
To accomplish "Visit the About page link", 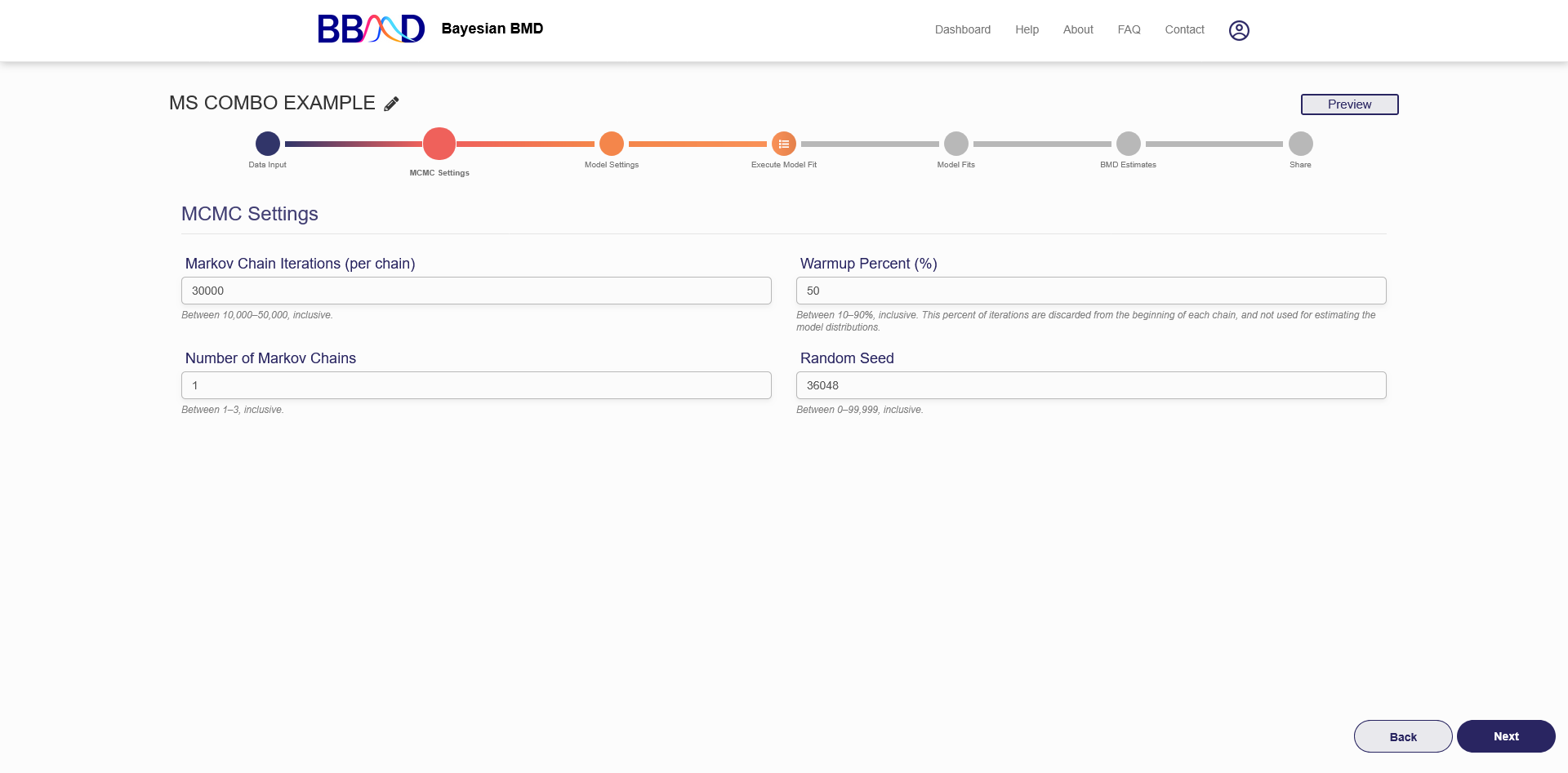I will [x=1078, y=29].
